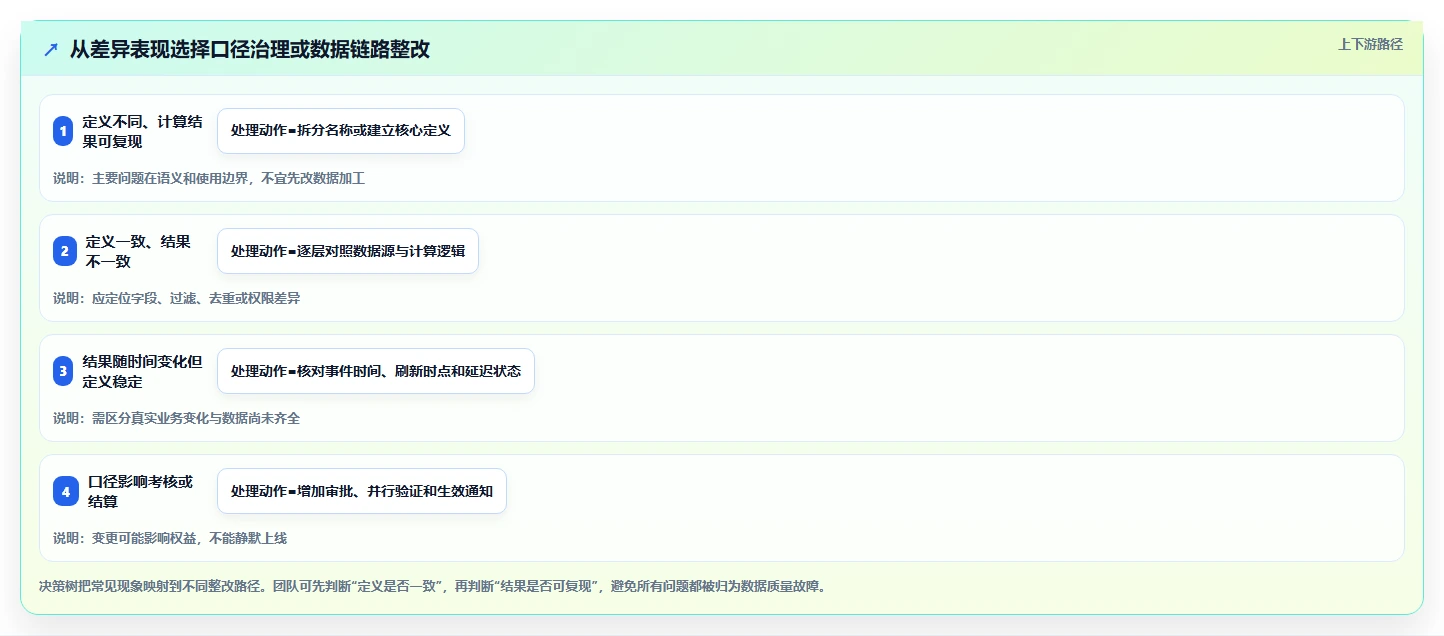Click the arrow icon beside the panel title
Viewport: 1444px width, 636px height.
click(x=51, y=50)
